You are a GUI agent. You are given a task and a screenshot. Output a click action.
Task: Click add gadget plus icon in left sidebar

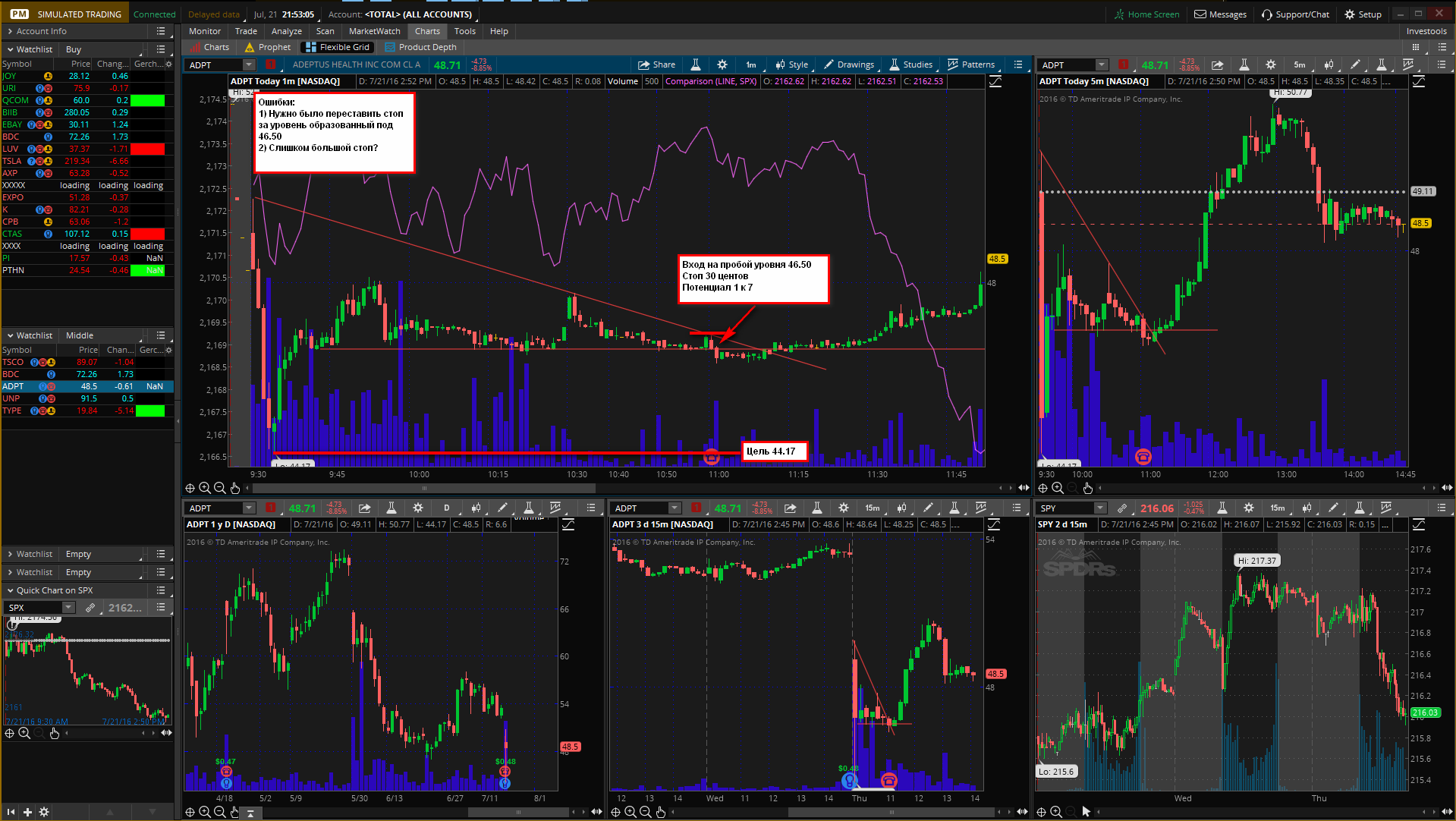[x=28, y=812]
